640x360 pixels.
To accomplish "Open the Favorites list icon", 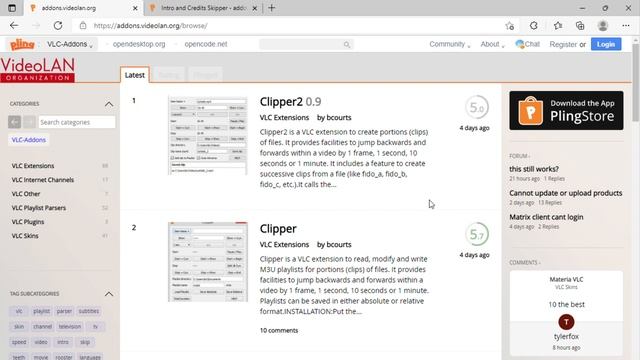I will point(558,26).
